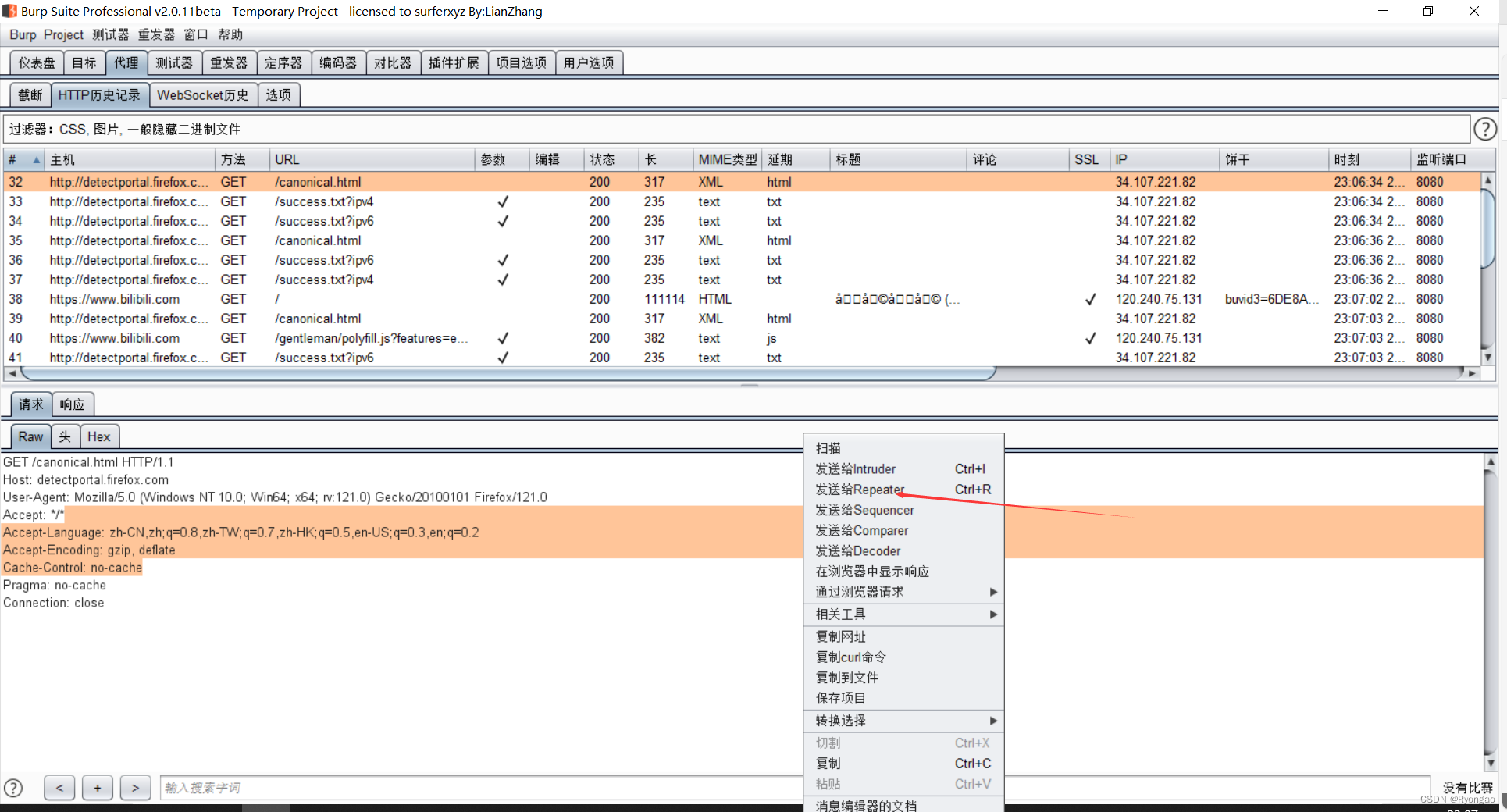Viewport: 1507px width, 812px height.
Task: Choose 发送给Comparer from context menu
Action: (x=903, y=530)
